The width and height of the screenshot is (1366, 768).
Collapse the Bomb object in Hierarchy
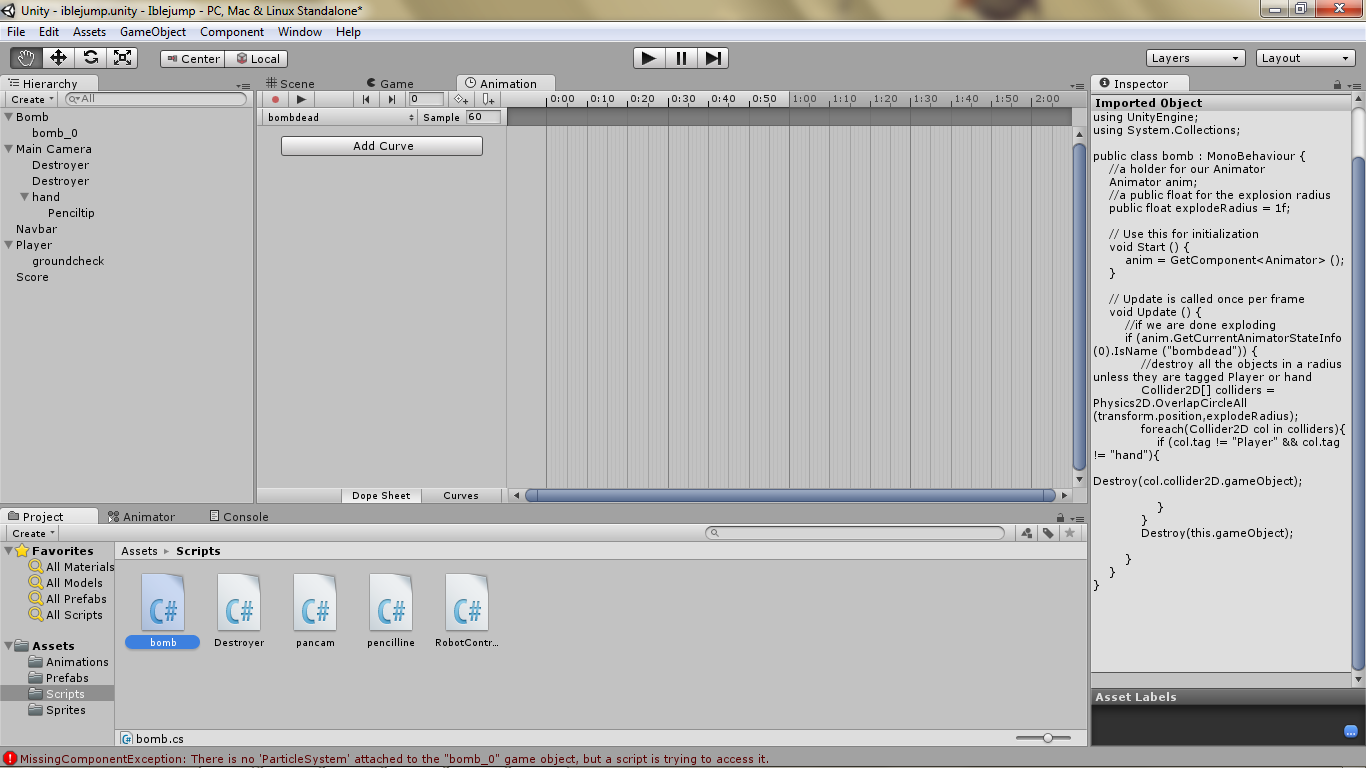(x=8, y=117)
